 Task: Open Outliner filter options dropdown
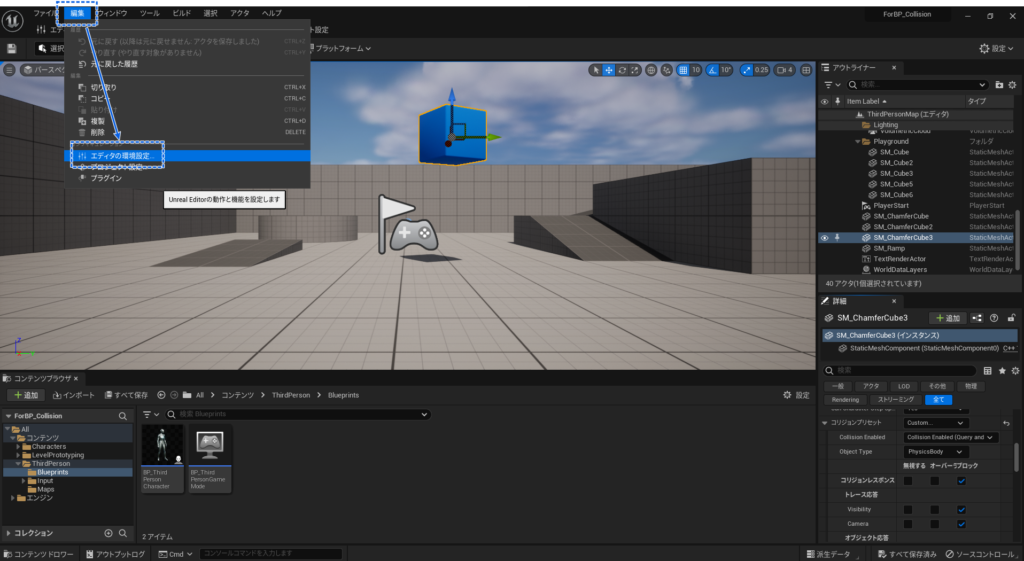click(831, 85)
